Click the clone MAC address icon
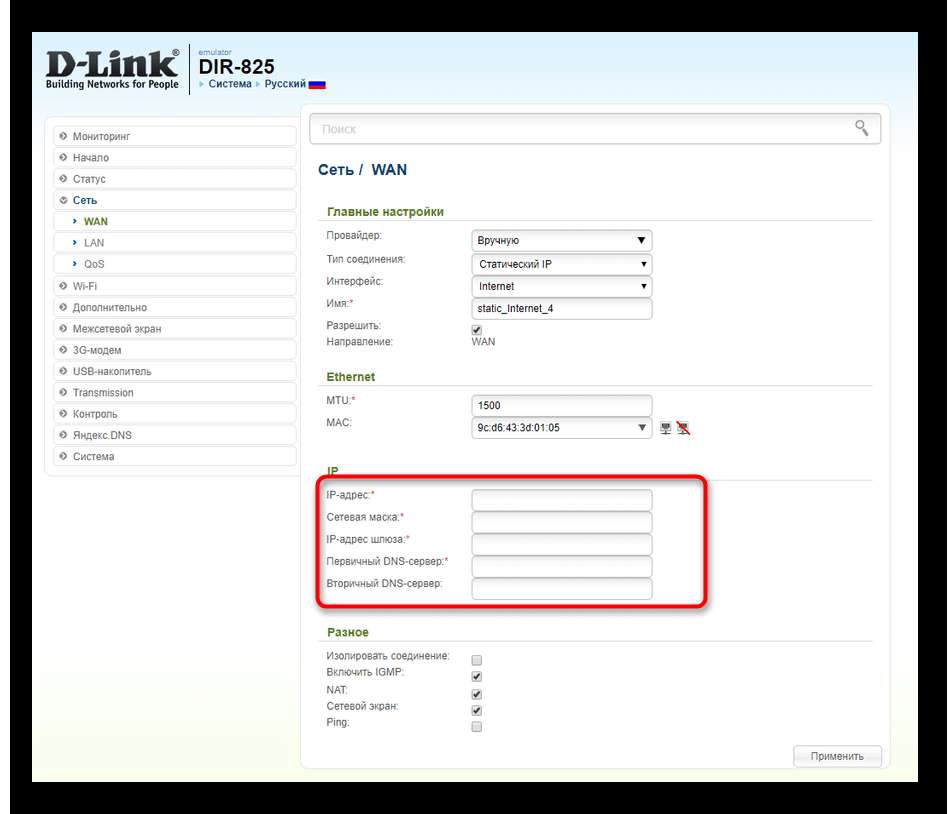 pyautogui.click(x=665, y=428)
